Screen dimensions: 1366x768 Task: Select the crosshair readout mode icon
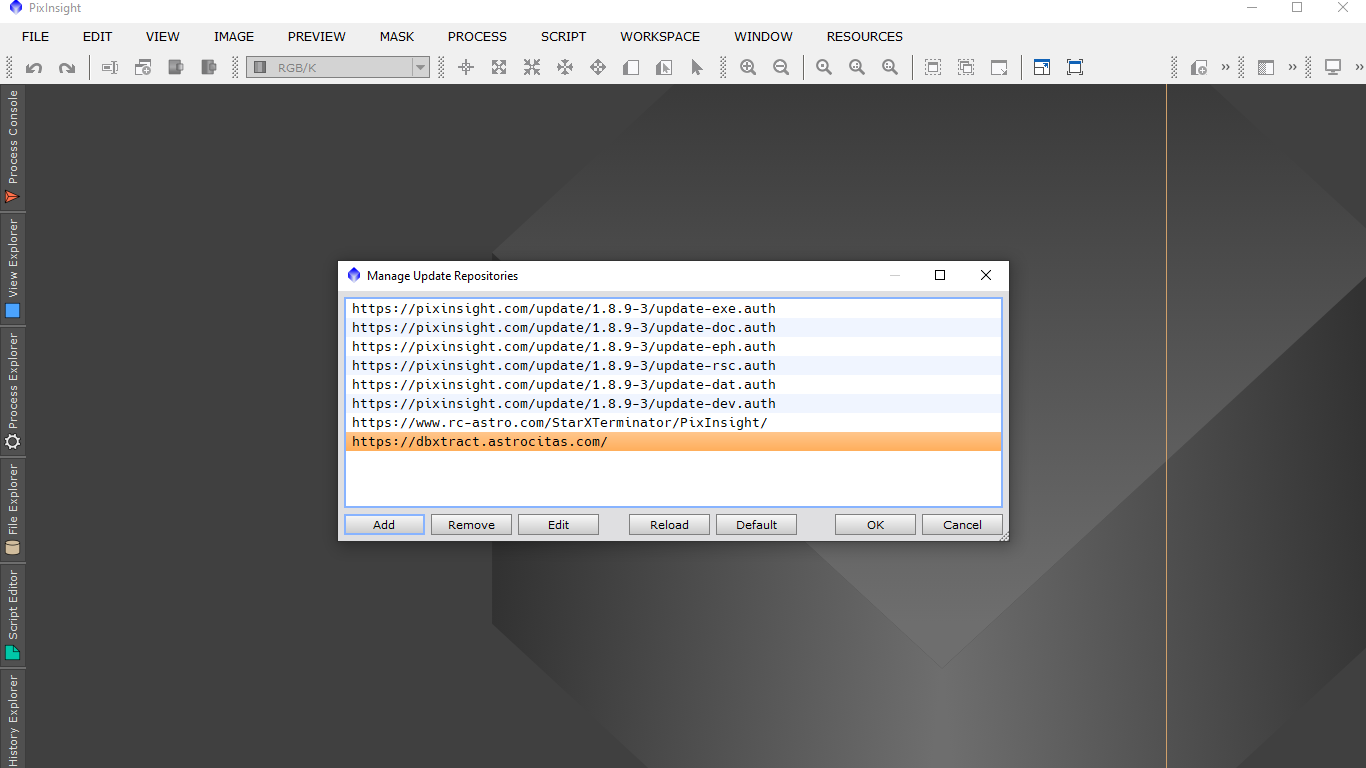pyautogui.click(x=466, y=68)
